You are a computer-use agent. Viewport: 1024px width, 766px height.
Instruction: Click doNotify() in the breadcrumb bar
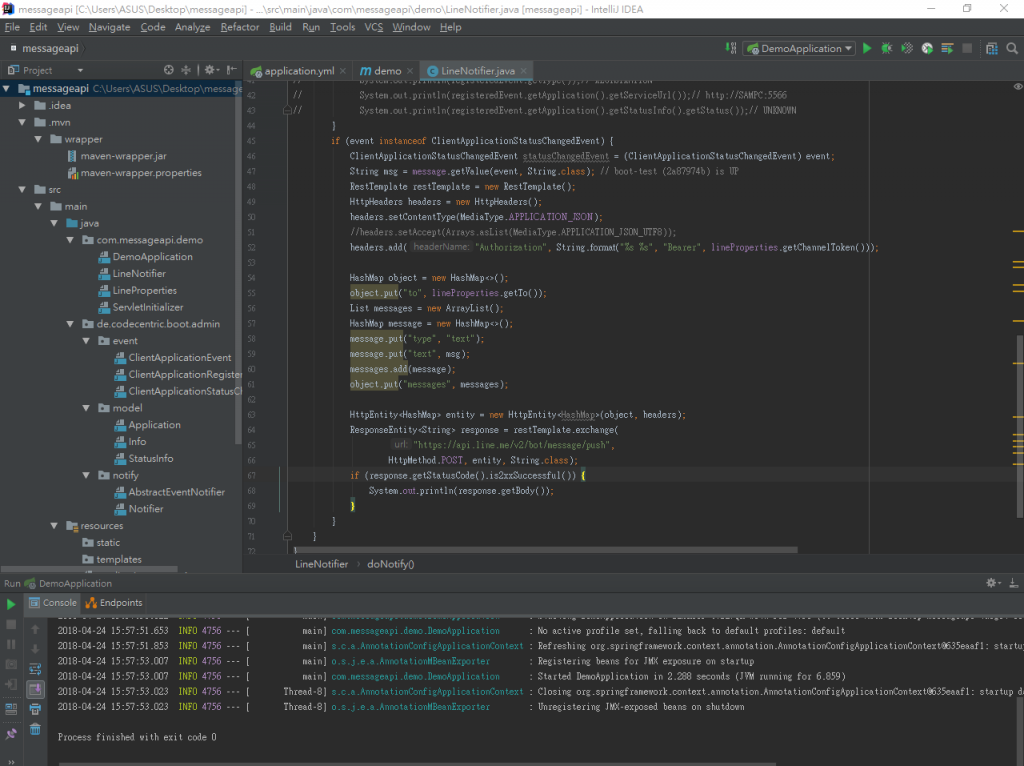390,564
